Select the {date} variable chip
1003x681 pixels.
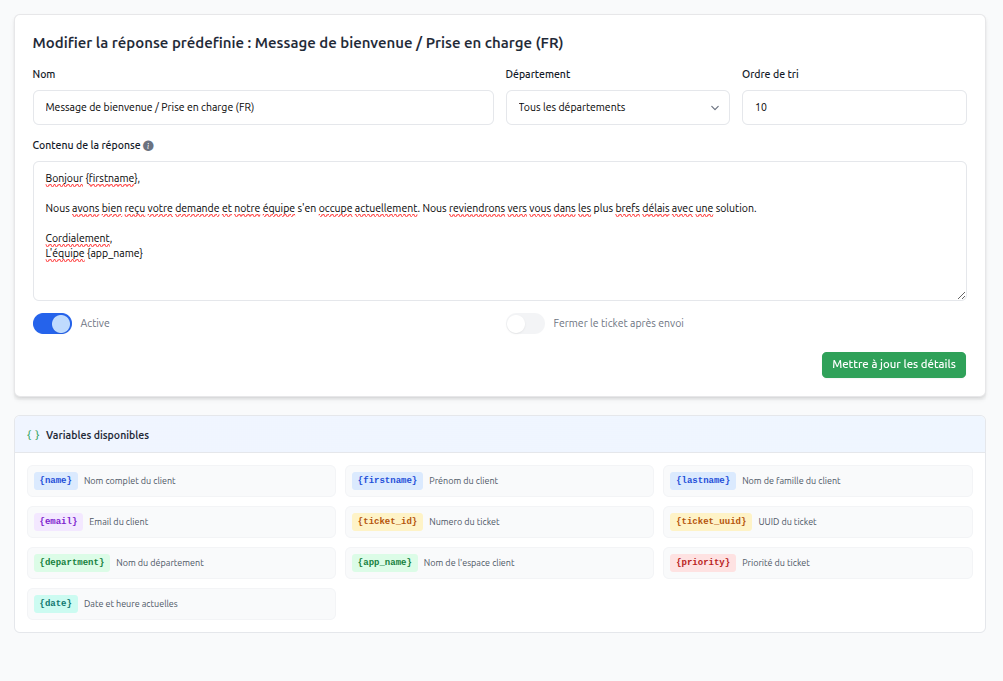[x=55, y=603]
